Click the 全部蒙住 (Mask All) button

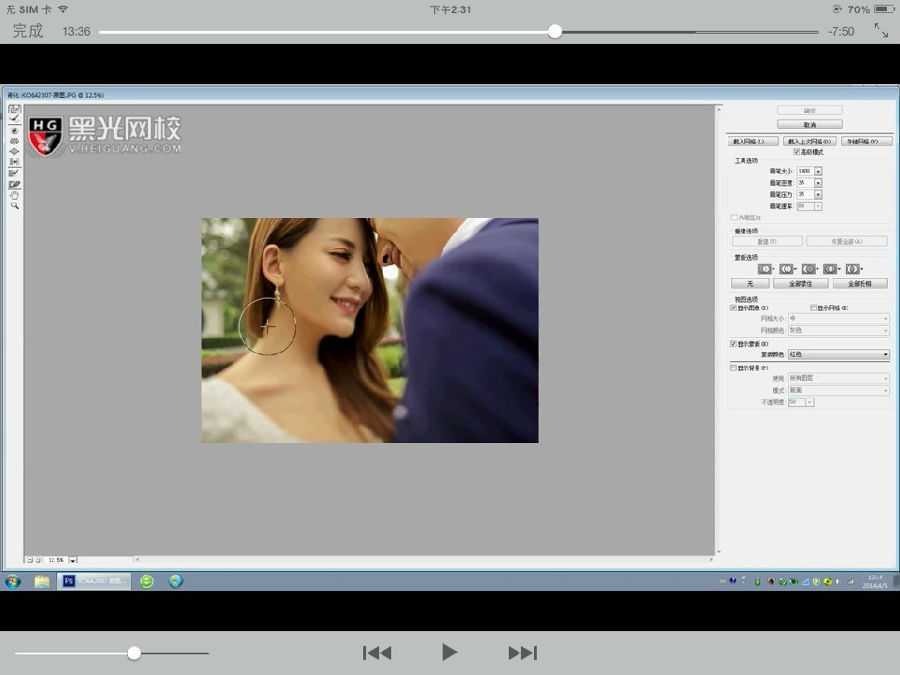click(x=808, y=284)
